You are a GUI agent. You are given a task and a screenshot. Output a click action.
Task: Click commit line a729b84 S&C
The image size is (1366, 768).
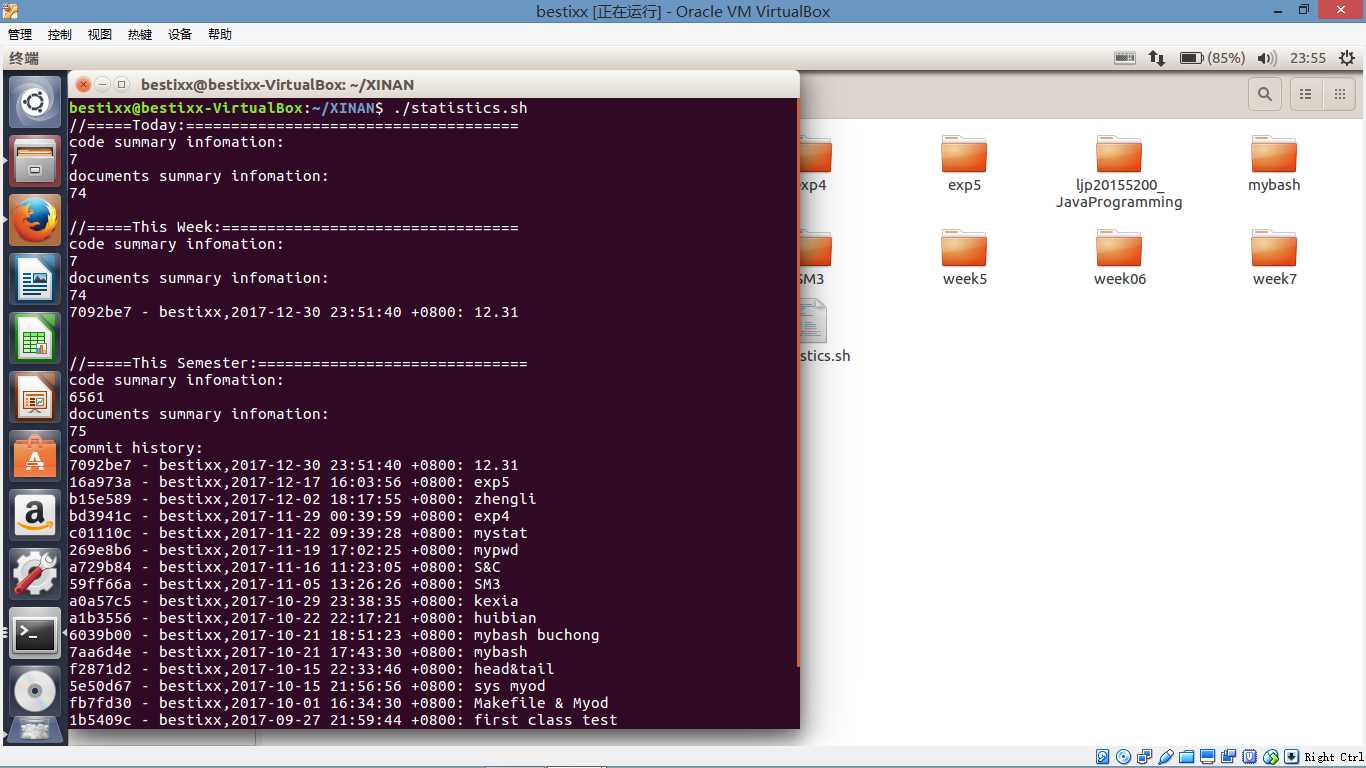pyautogui.click(x=285, y=567)
